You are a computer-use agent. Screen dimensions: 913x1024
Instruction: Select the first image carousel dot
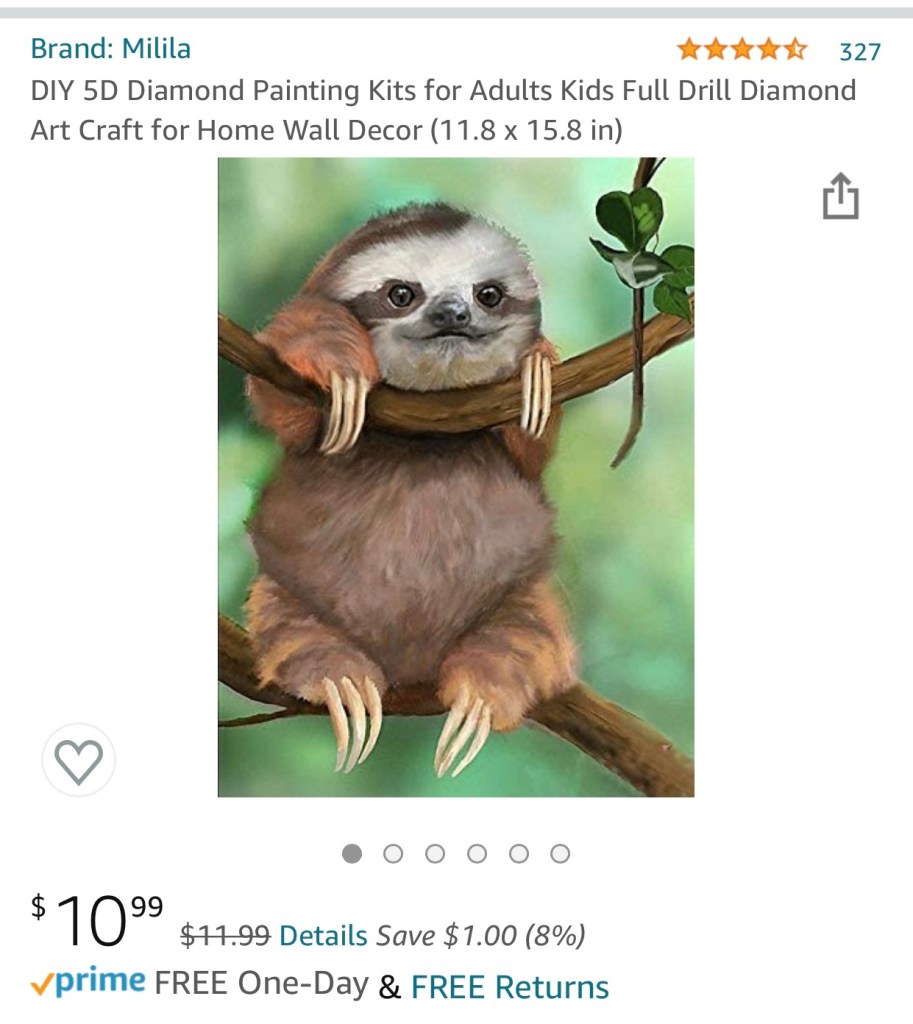click(352, 853)
